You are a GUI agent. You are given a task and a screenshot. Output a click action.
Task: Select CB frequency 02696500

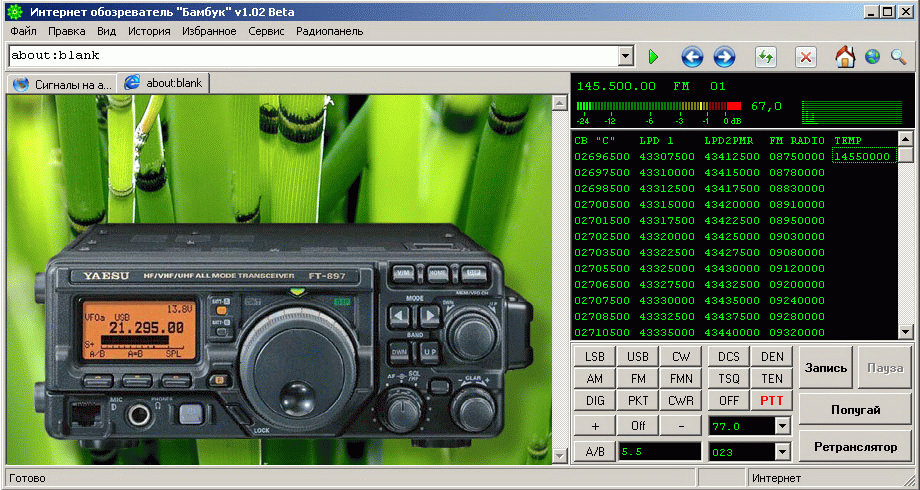click(601, 157)
